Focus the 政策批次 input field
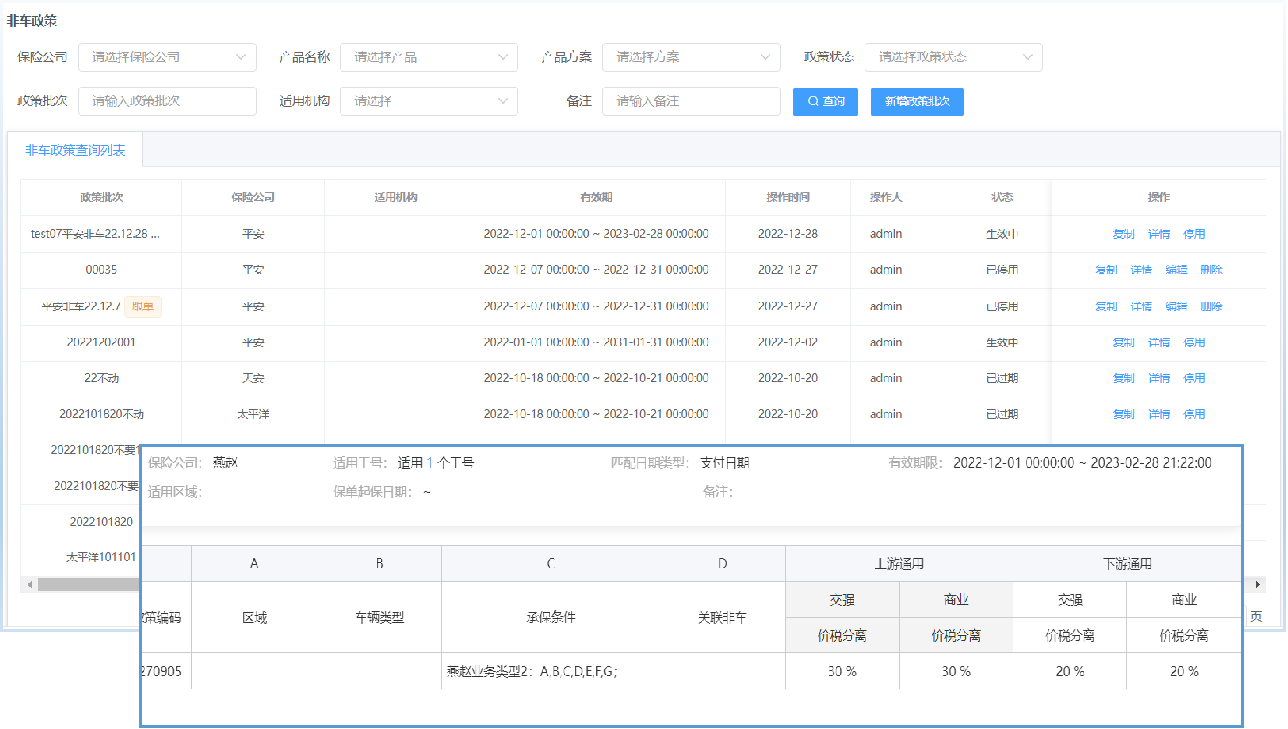Viewport: 1288px width, 729px height. [x=167, y=101]
